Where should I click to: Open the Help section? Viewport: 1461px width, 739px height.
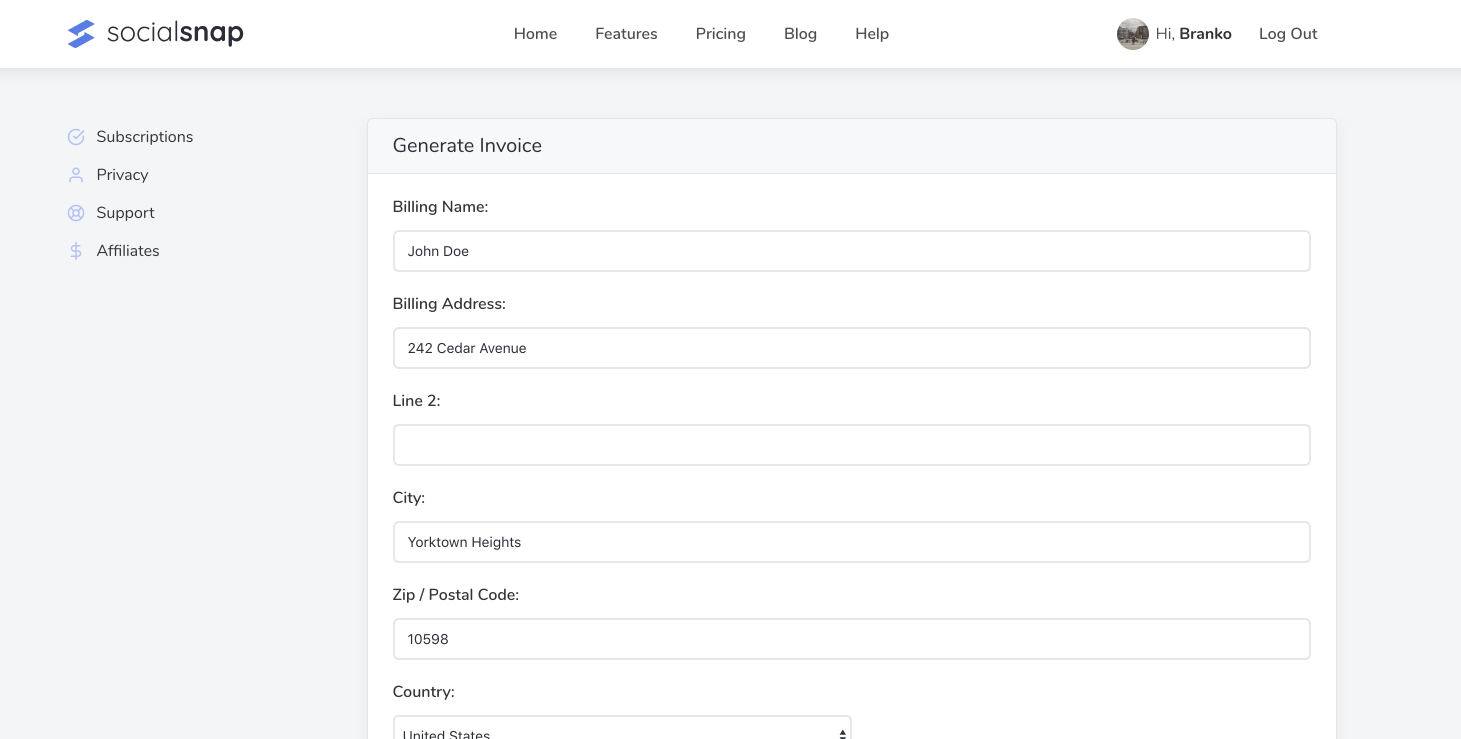click(871, 33)
